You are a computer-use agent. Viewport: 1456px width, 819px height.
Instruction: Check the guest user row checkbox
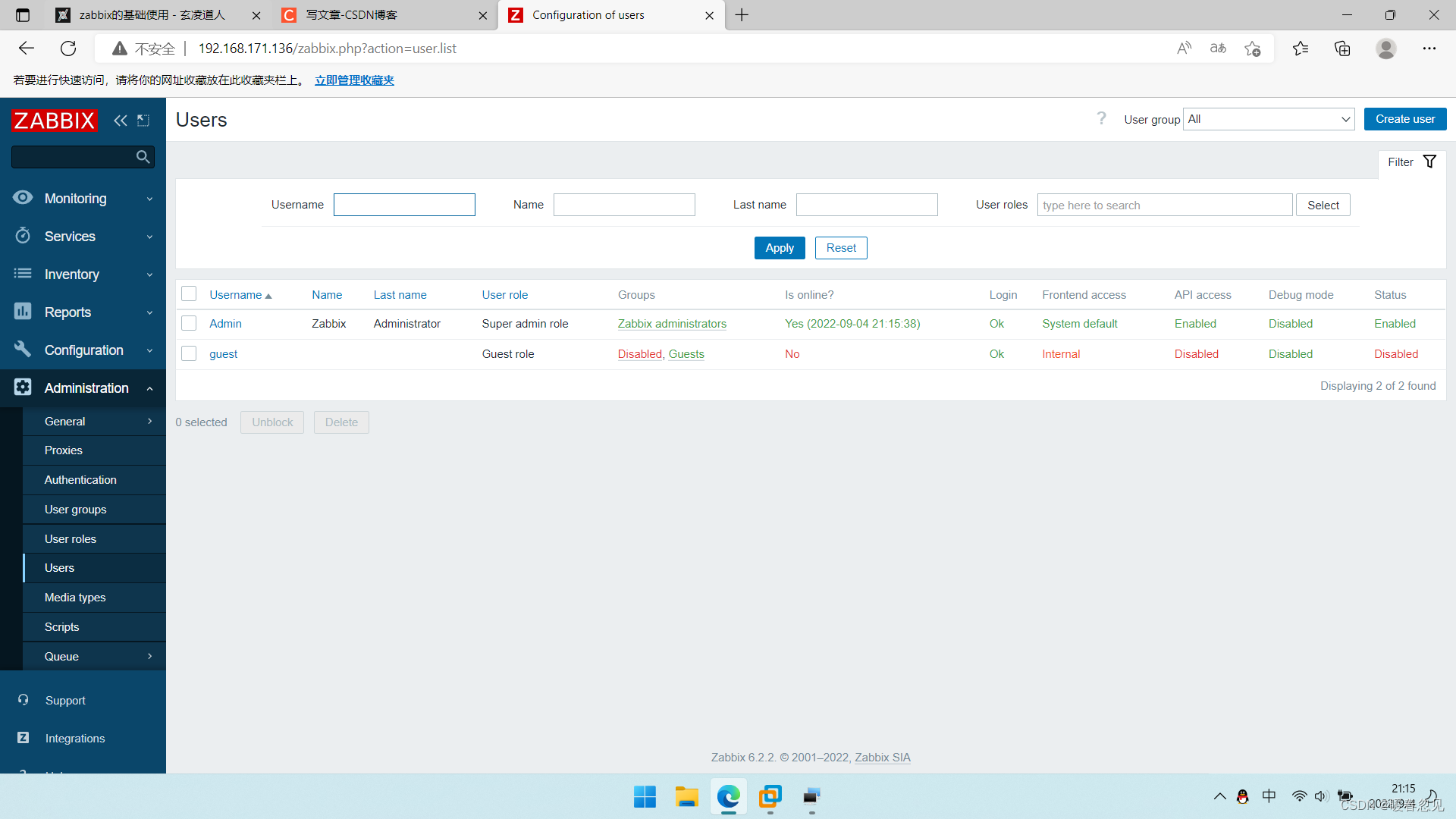(x=189, y=353)
